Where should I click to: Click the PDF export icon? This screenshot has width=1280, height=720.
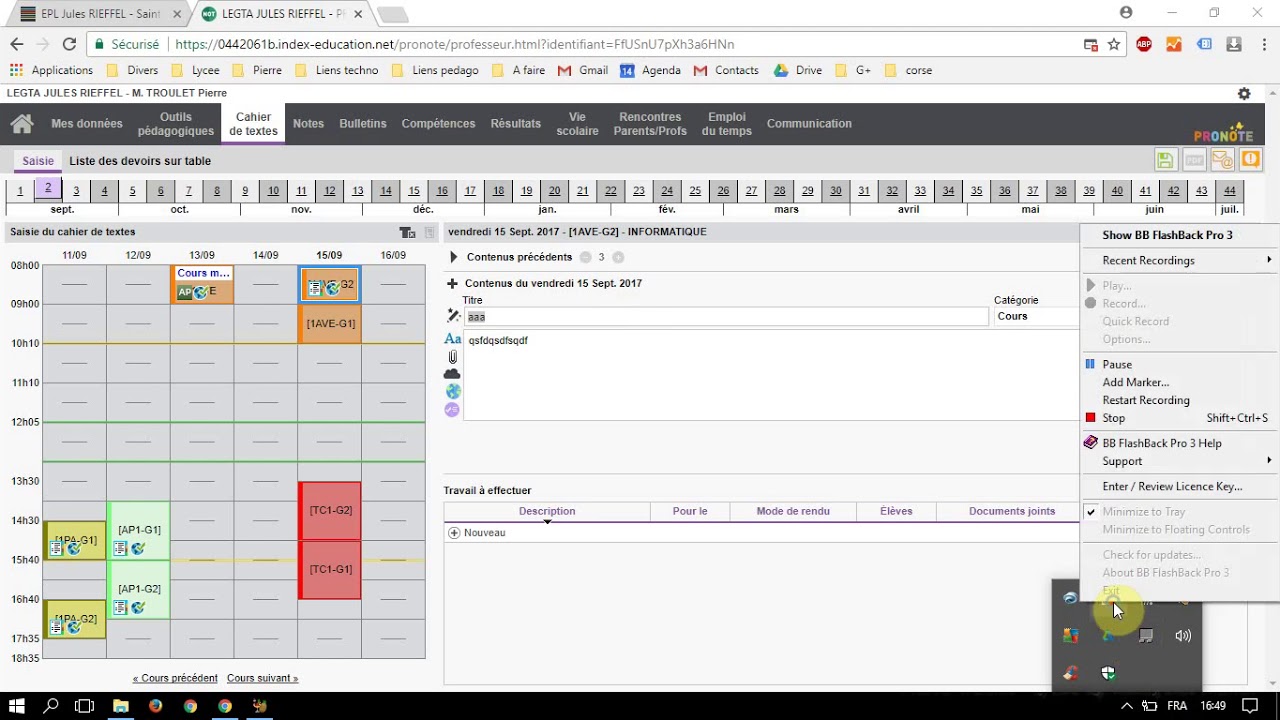point(1193,160)
